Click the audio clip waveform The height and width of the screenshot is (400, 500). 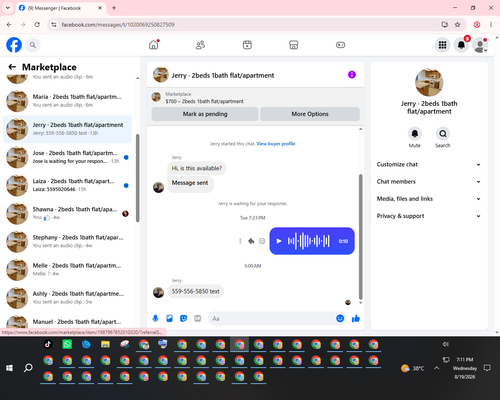tap(309, 241)
